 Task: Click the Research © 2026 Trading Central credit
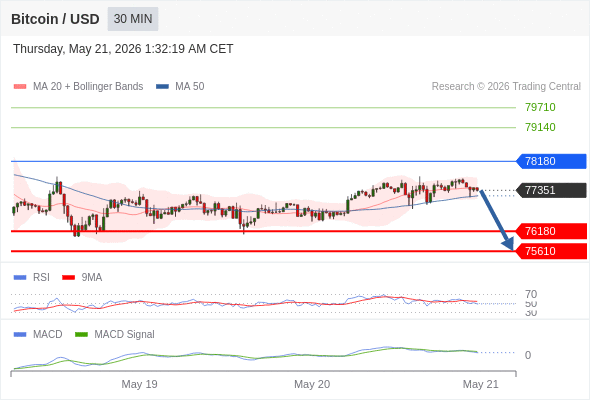[506, 87]
